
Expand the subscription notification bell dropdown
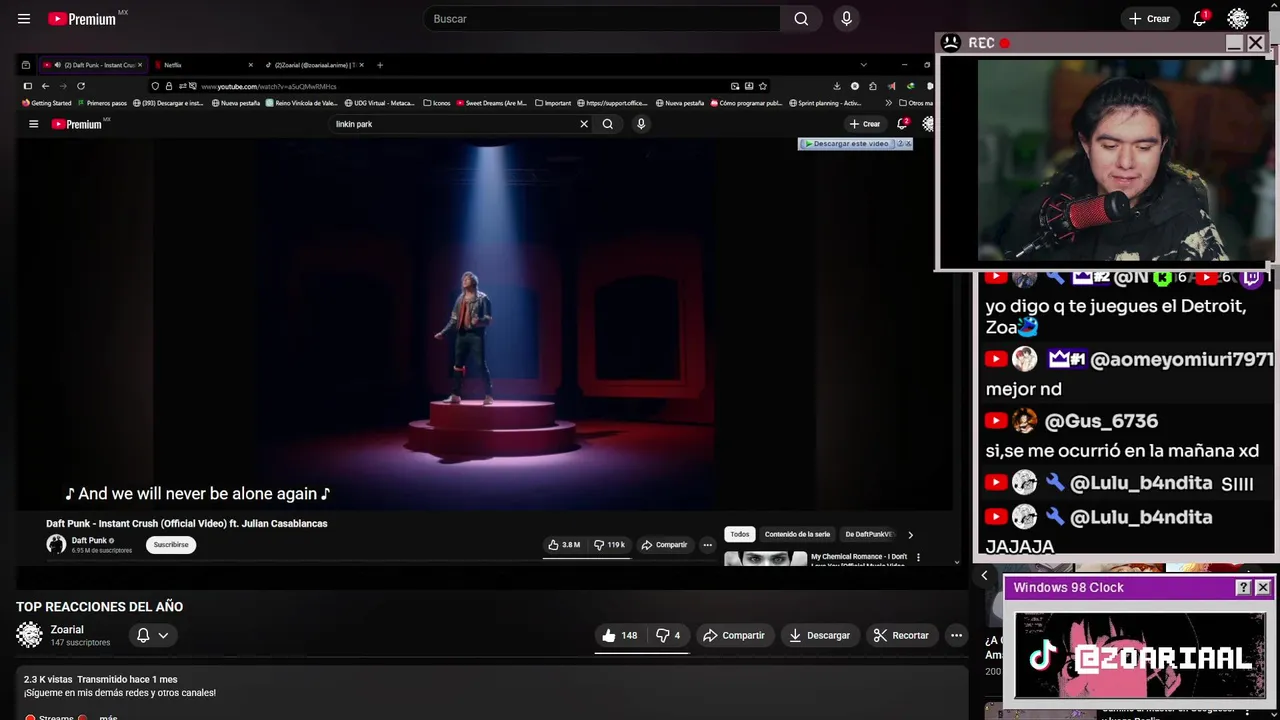coord(152,635)
